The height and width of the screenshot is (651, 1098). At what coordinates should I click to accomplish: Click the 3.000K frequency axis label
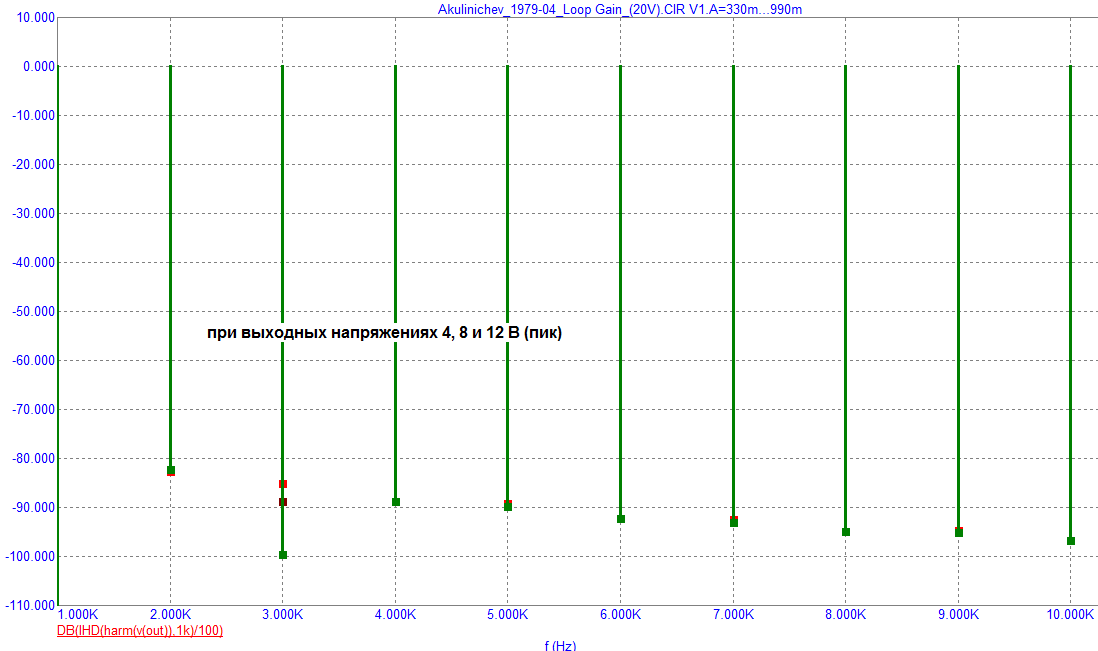point(283,615)
